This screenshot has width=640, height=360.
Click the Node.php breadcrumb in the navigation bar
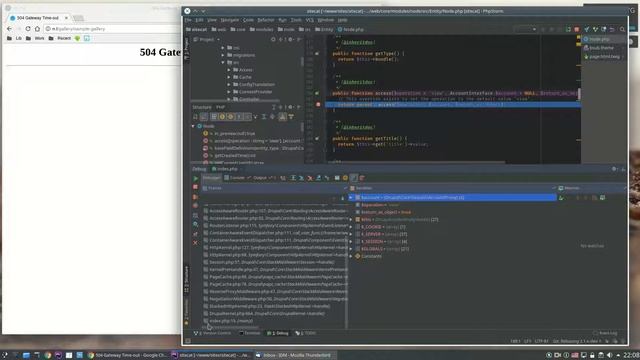tap(351, 29)
